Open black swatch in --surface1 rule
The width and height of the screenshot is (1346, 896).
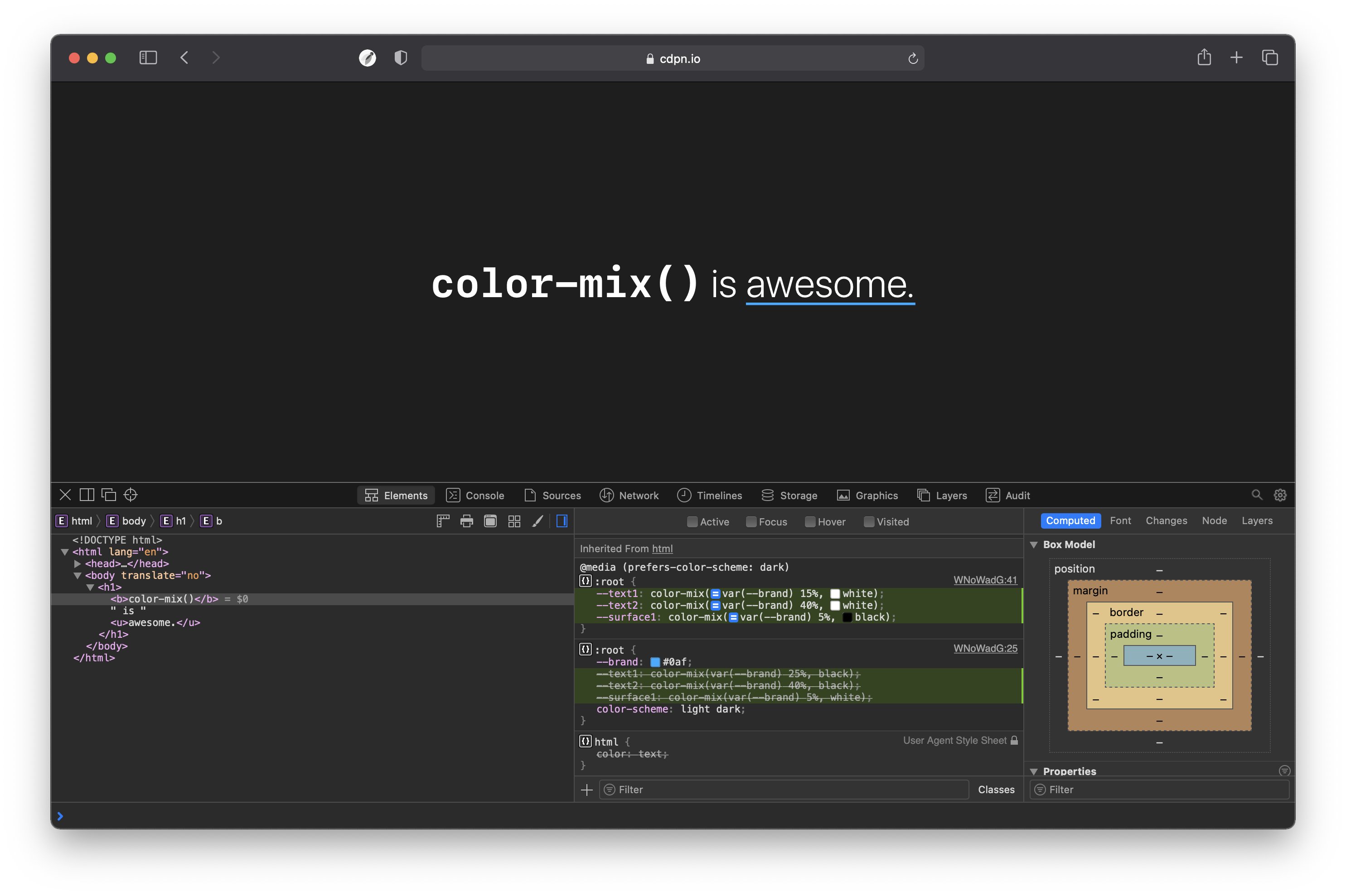[x=847, y=617]
